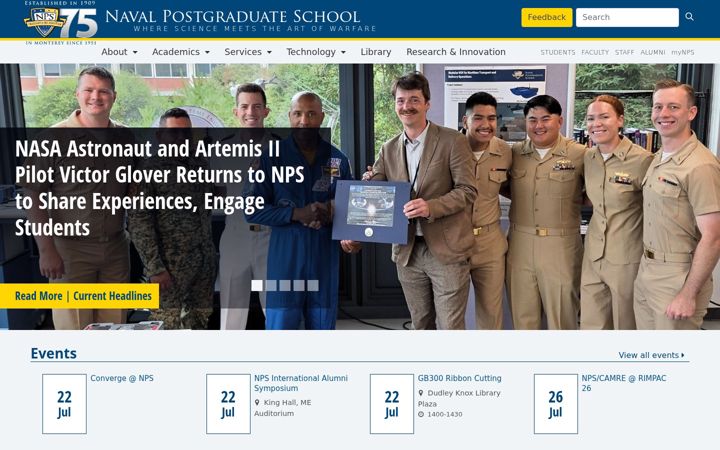
Task: Jump to the last carousel slide indicator
Action: (x=313, y=286)
